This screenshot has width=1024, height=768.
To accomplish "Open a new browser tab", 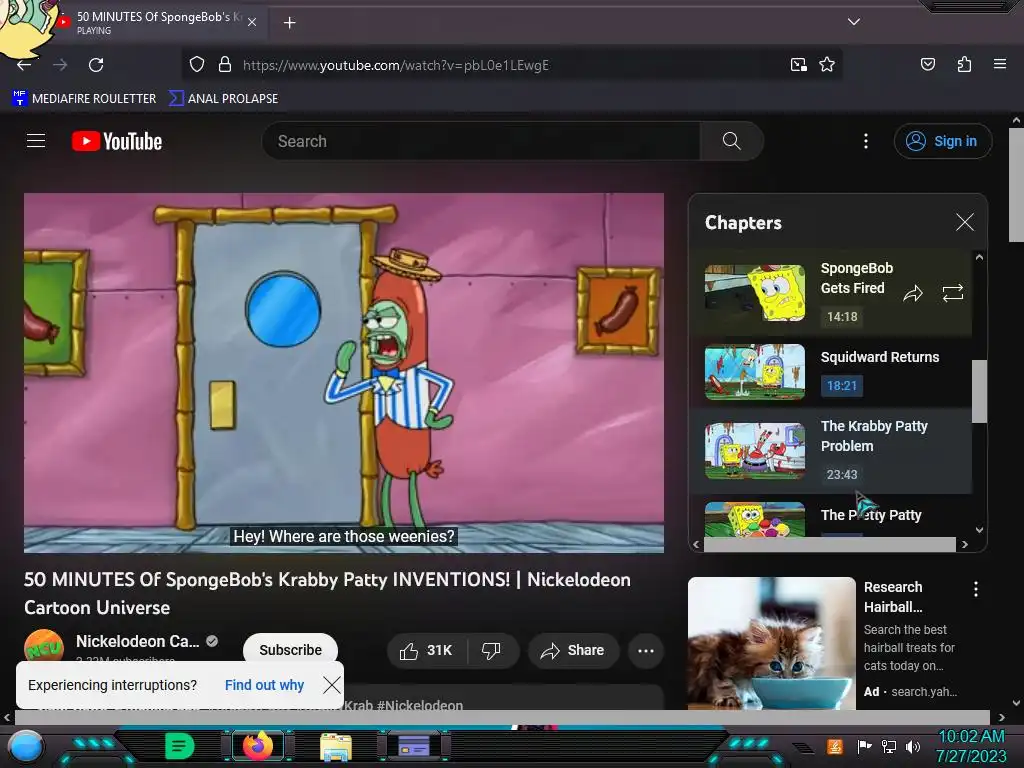I will (289, 23).
